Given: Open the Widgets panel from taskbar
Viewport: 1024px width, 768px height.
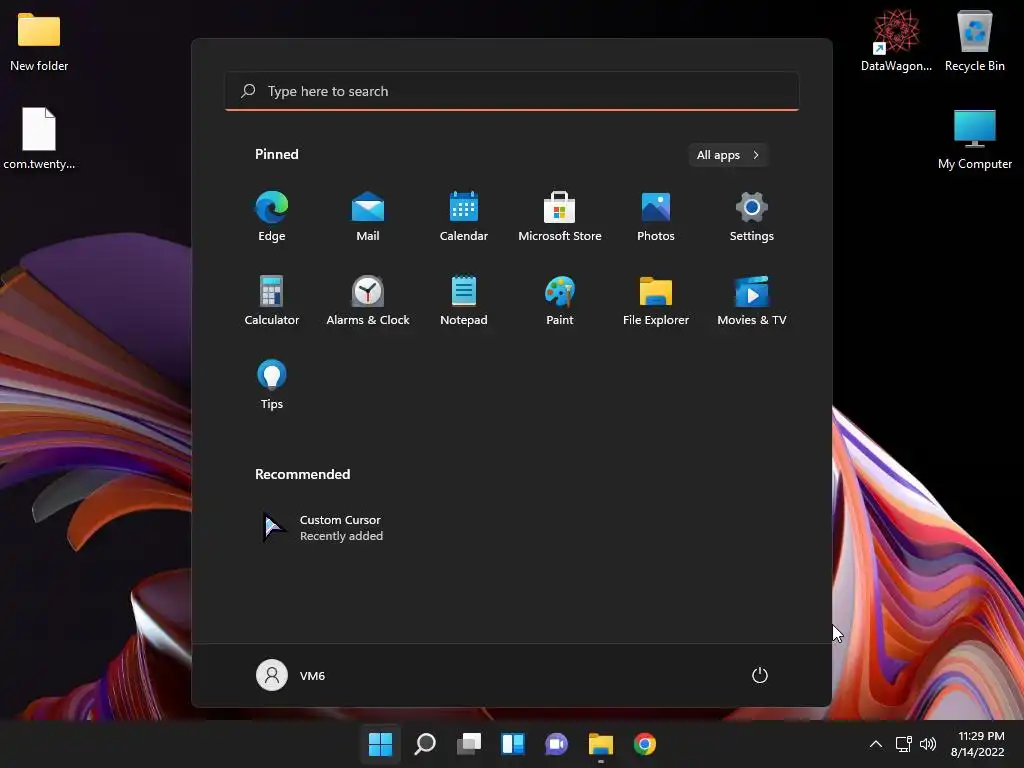Looking at the screenshot, I should click(x=513, y=744).
